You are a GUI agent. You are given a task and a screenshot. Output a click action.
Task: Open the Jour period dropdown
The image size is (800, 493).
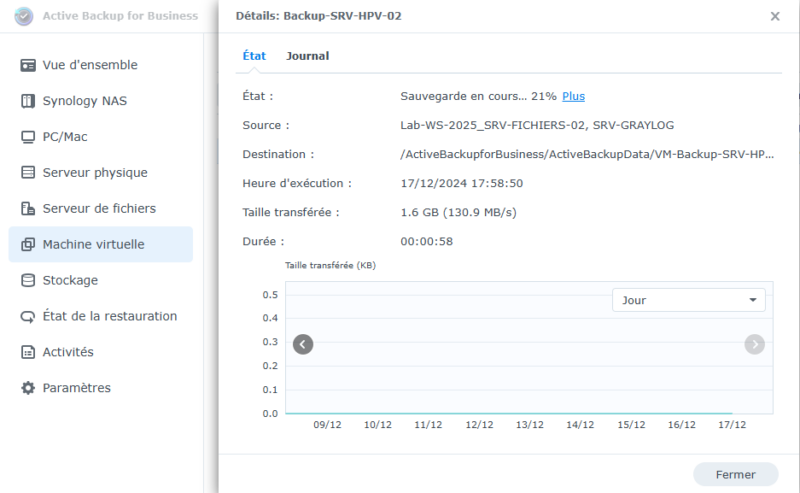click(688, 300)
